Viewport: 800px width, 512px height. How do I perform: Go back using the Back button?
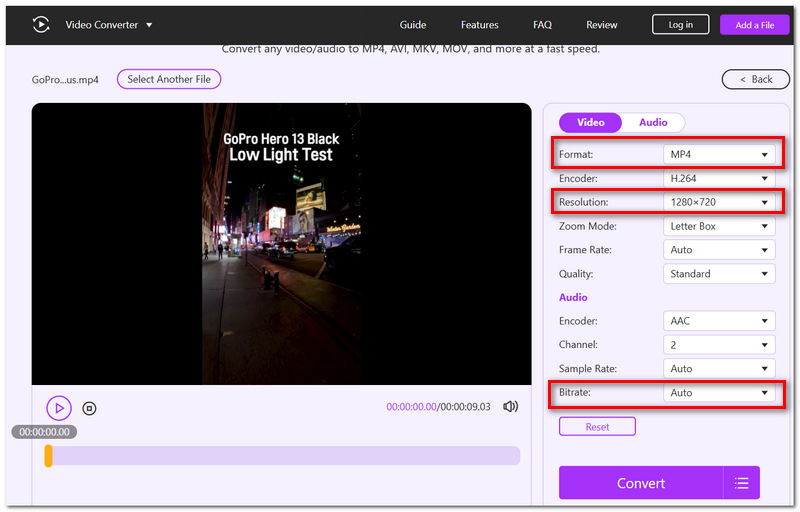[756, 79]
